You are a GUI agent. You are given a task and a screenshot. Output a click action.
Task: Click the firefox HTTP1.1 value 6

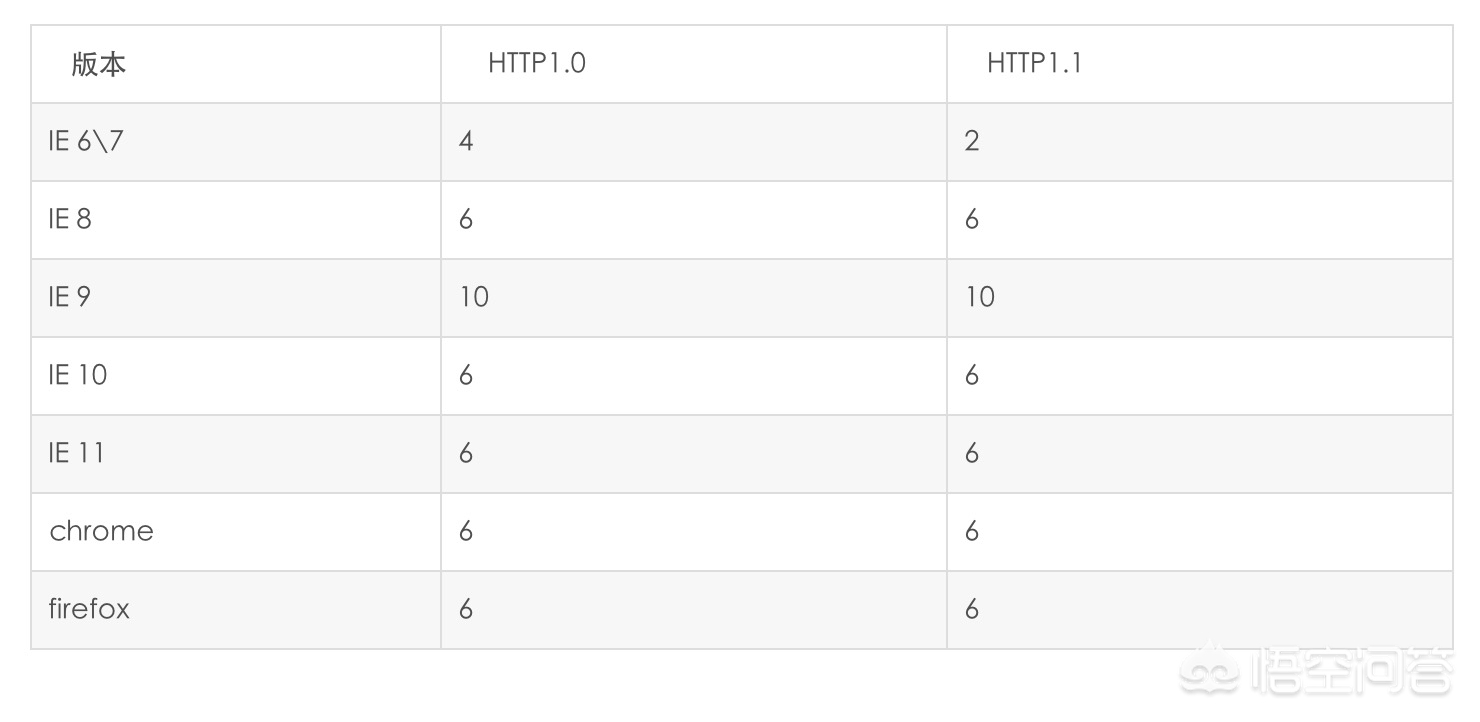click(972, 609)
